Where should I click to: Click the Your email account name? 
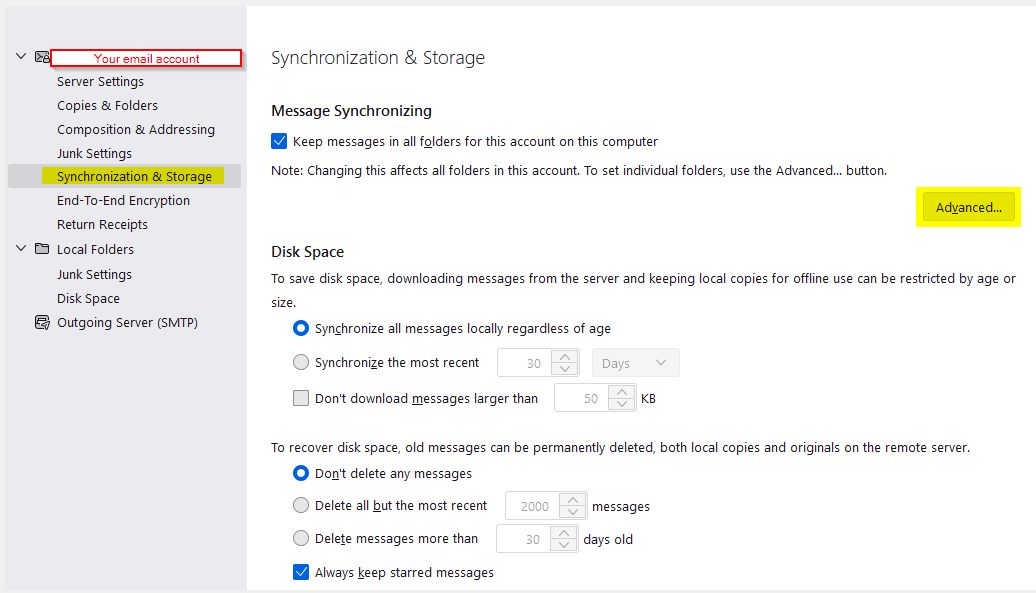pos(146,58)
